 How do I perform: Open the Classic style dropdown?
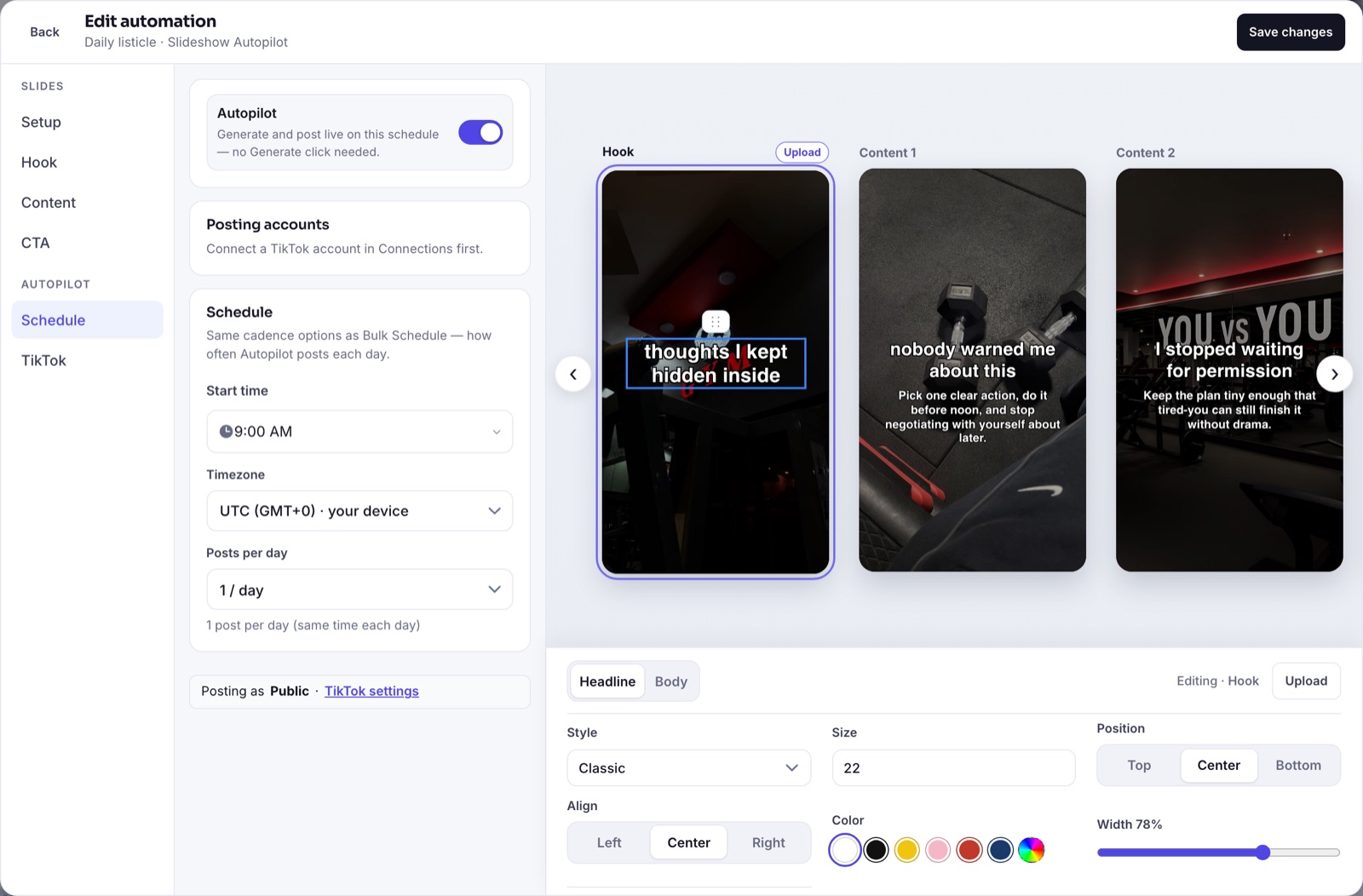(x=688, y=768)
